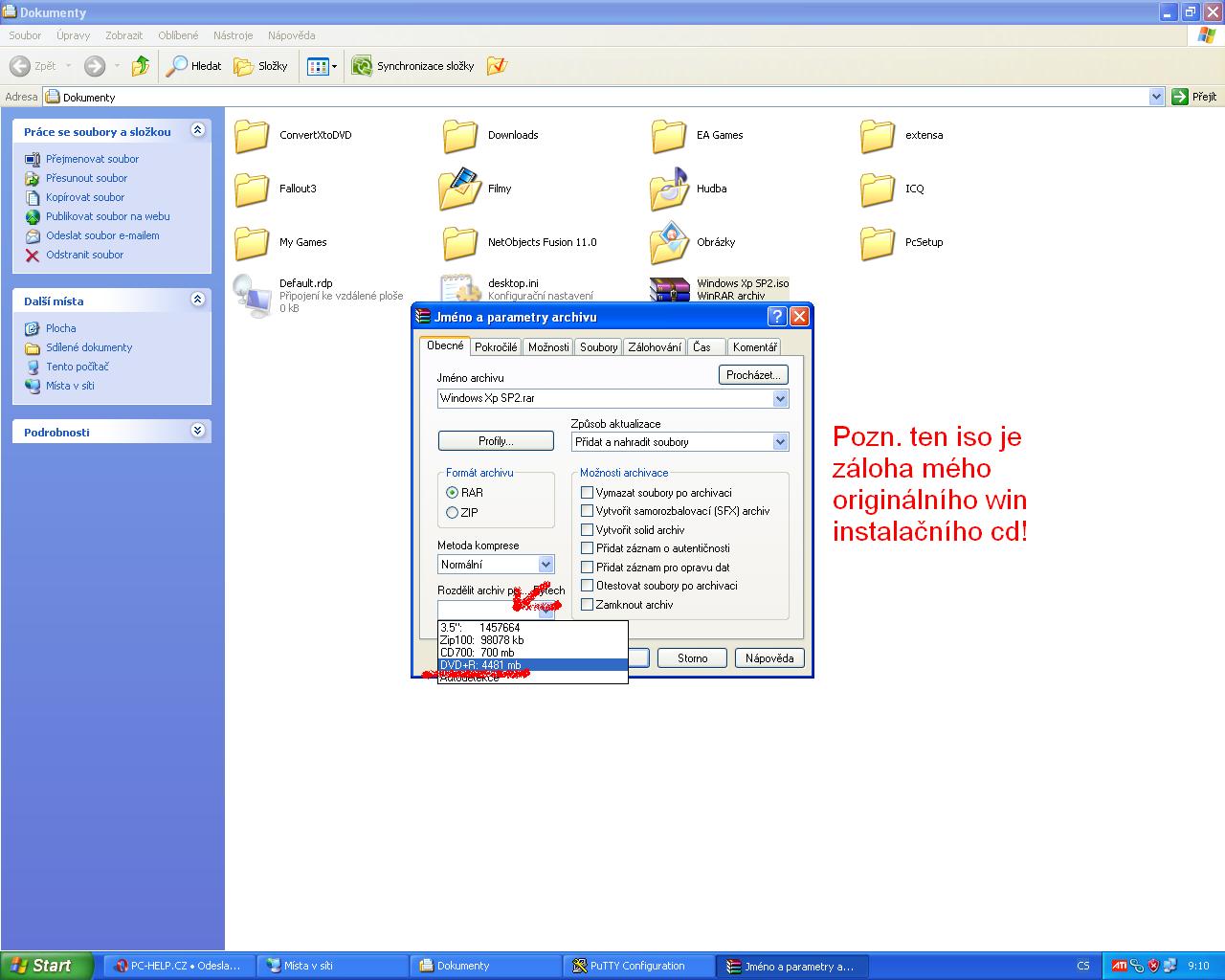Expand the Podrobnosti panel
The image size is (1225, 980).
(x=198, y=432)
